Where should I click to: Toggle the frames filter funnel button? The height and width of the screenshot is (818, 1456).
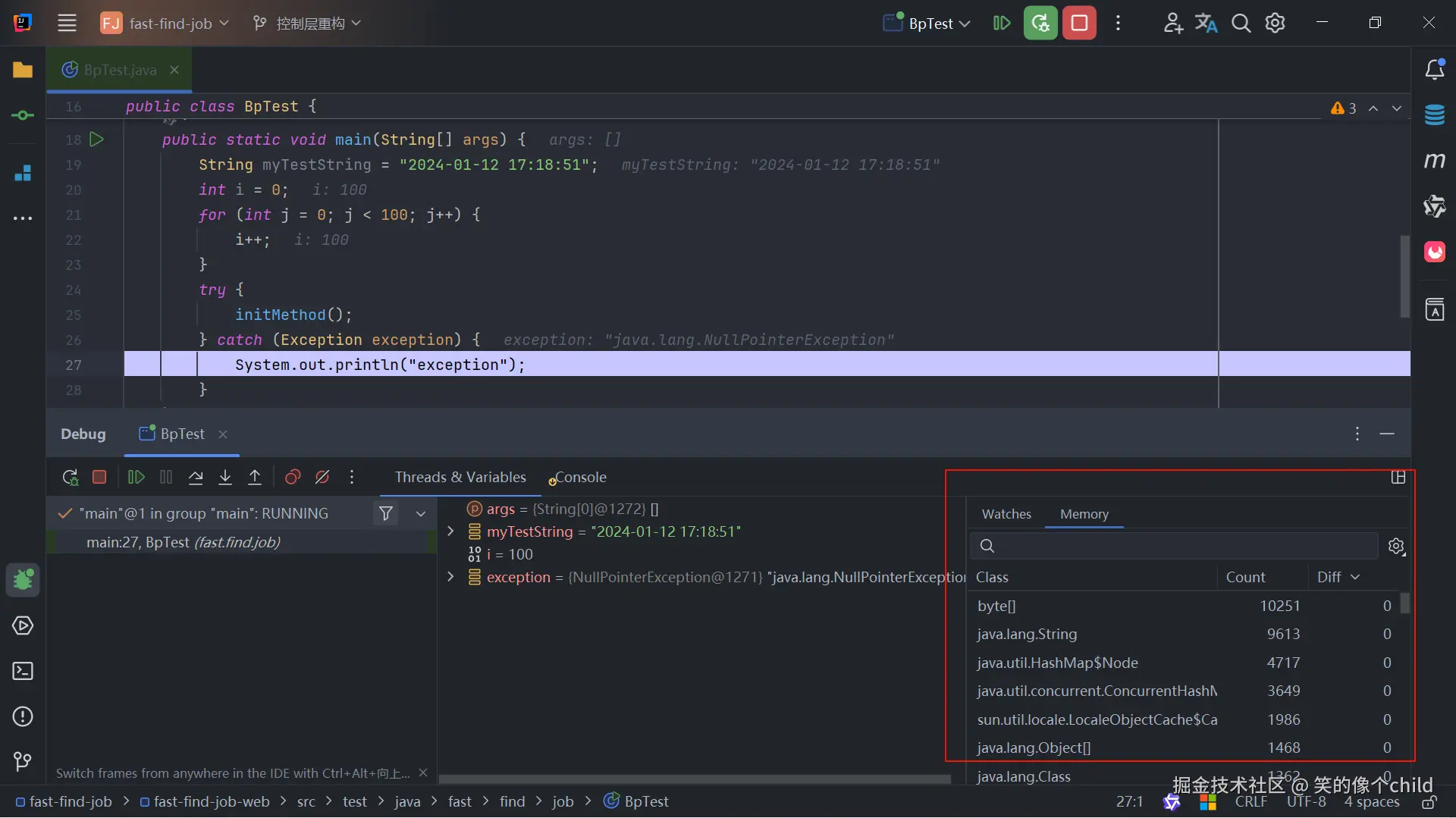pos(386,513)
